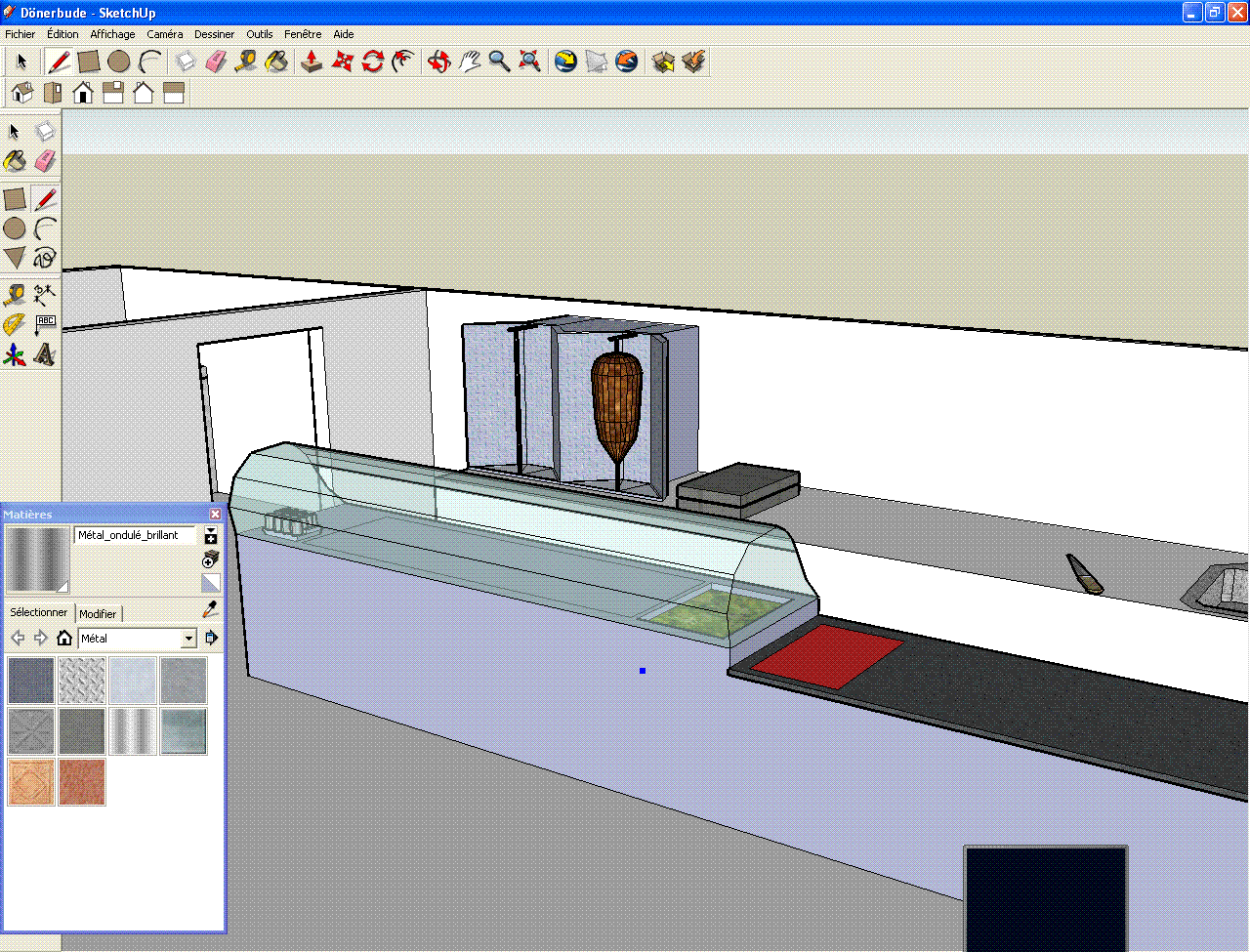Screen dimensions: 1250x952
Task: Open the materials Details flyout arrow
Action: pyautogui.click(x=211, y=639)
